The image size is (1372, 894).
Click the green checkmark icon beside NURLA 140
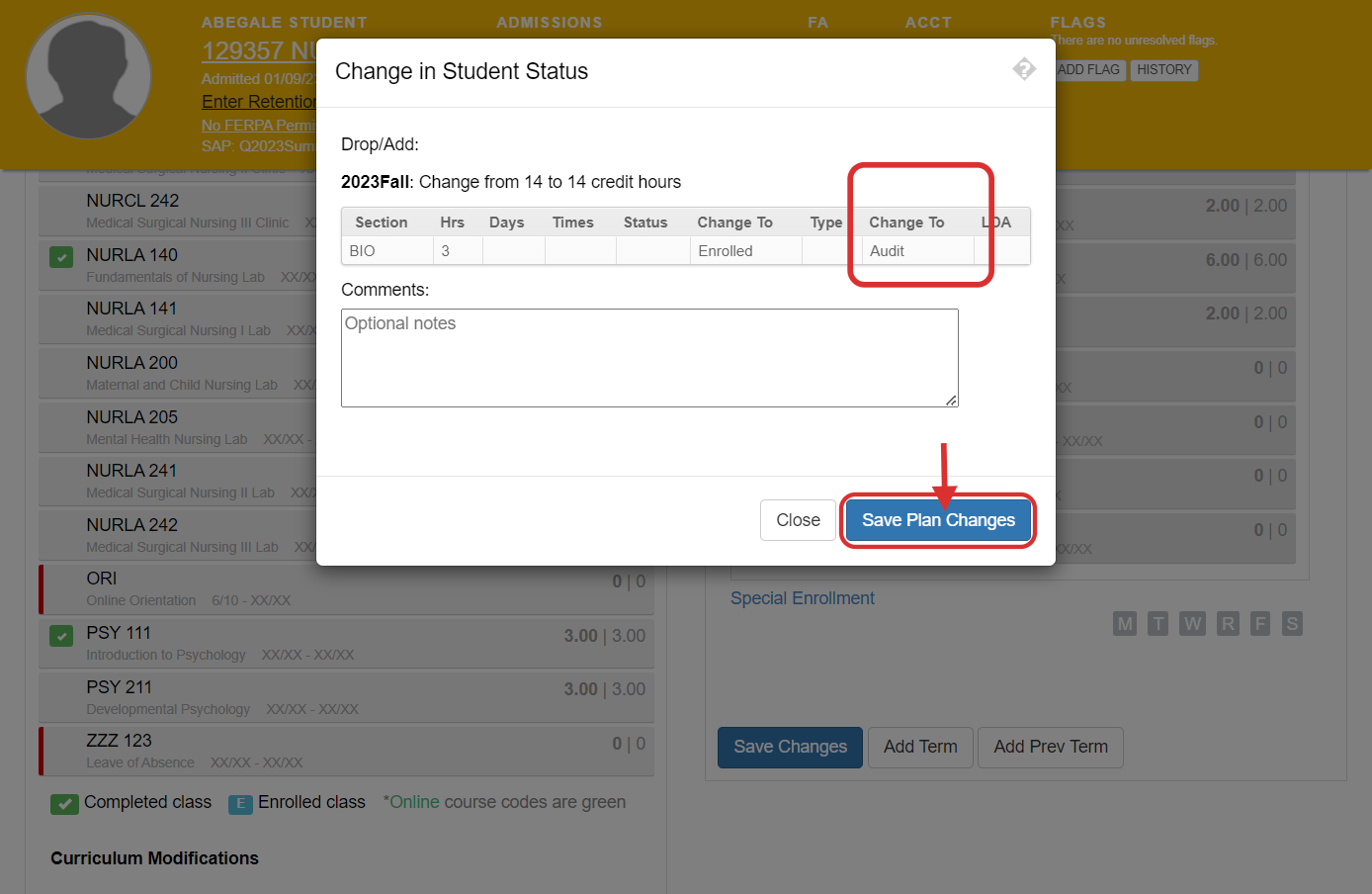point(60,255)
